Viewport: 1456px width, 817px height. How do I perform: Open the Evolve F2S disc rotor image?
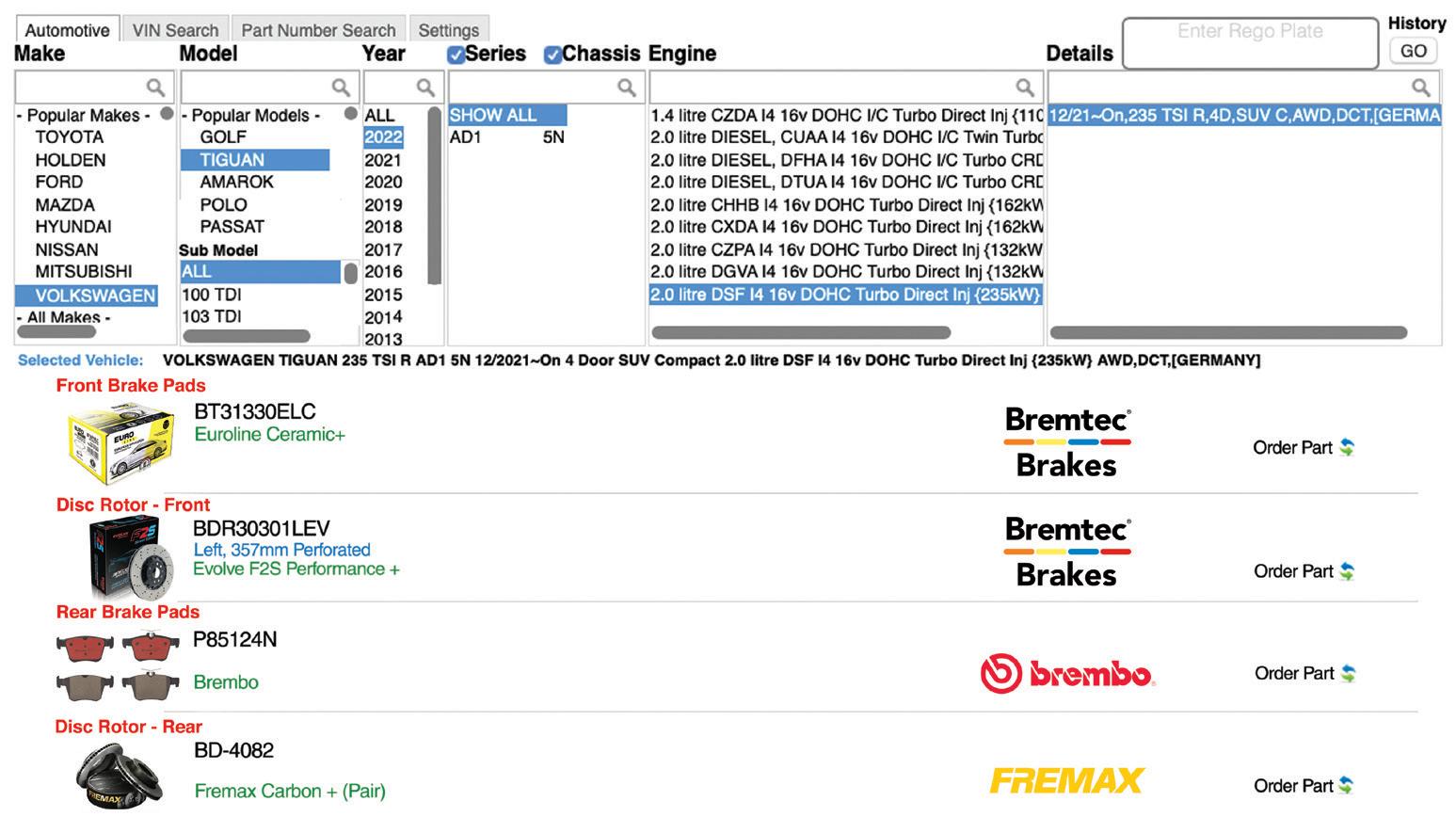pyautogui.click(x=132, y=557)
